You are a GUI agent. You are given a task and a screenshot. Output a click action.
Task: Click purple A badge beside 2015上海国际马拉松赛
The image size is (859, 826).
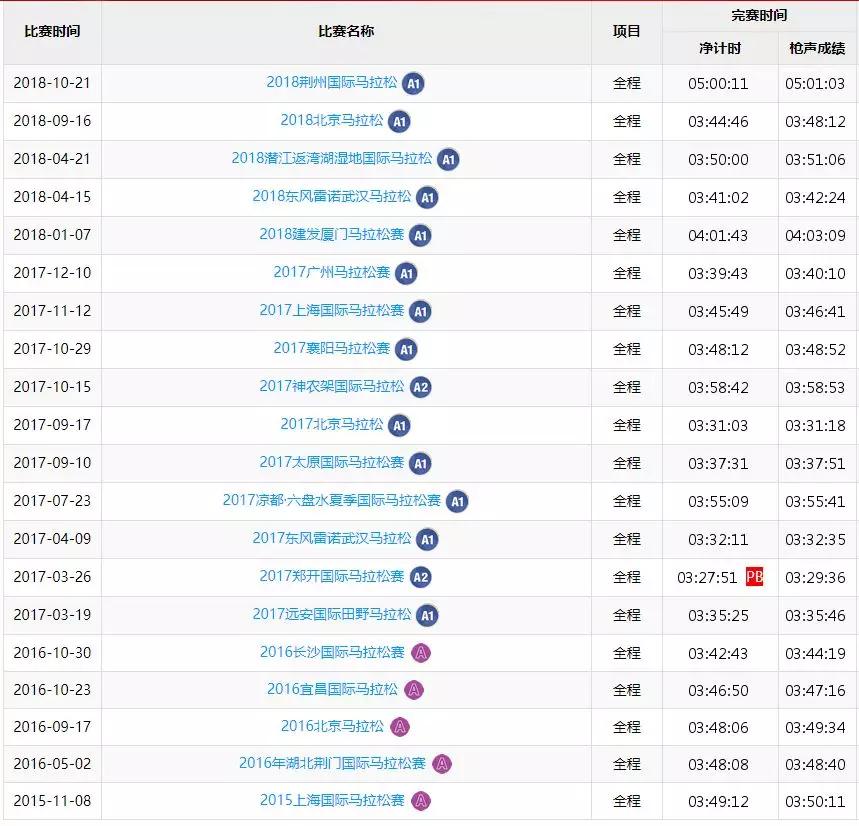click(420, 801)
